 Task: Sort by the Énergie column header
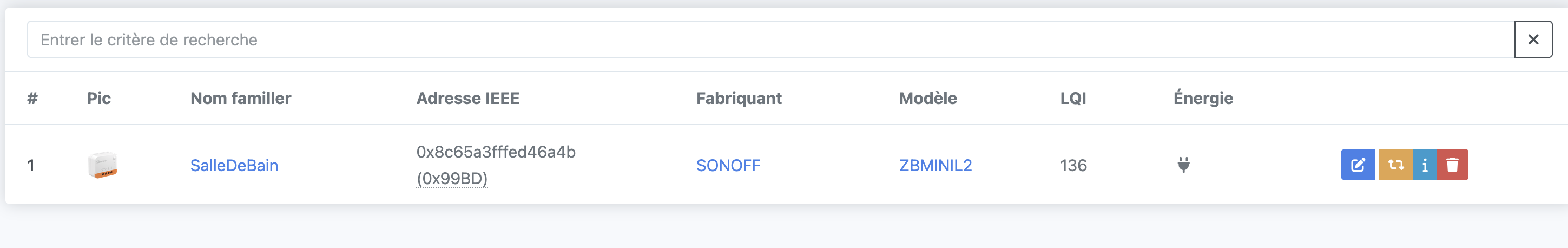click(x=1203, y=98)
